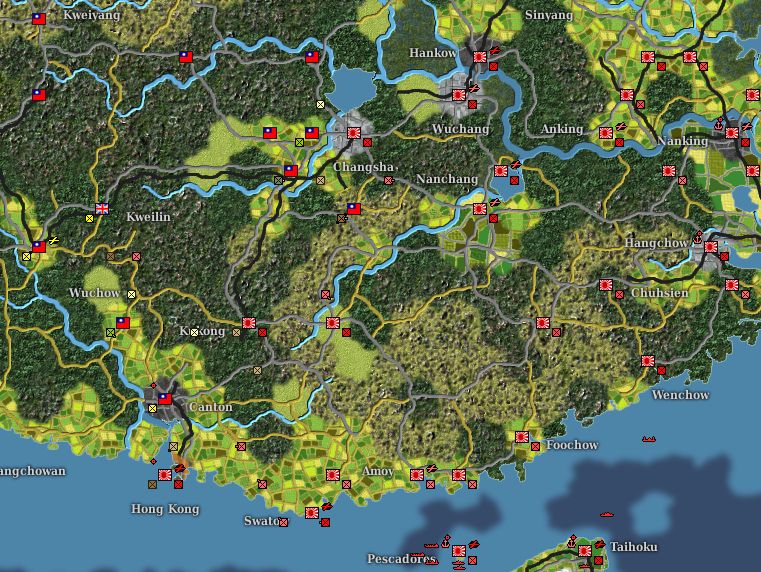Click the Swatow city label
The width and height of the screenshot is (761, 572).
265,521
